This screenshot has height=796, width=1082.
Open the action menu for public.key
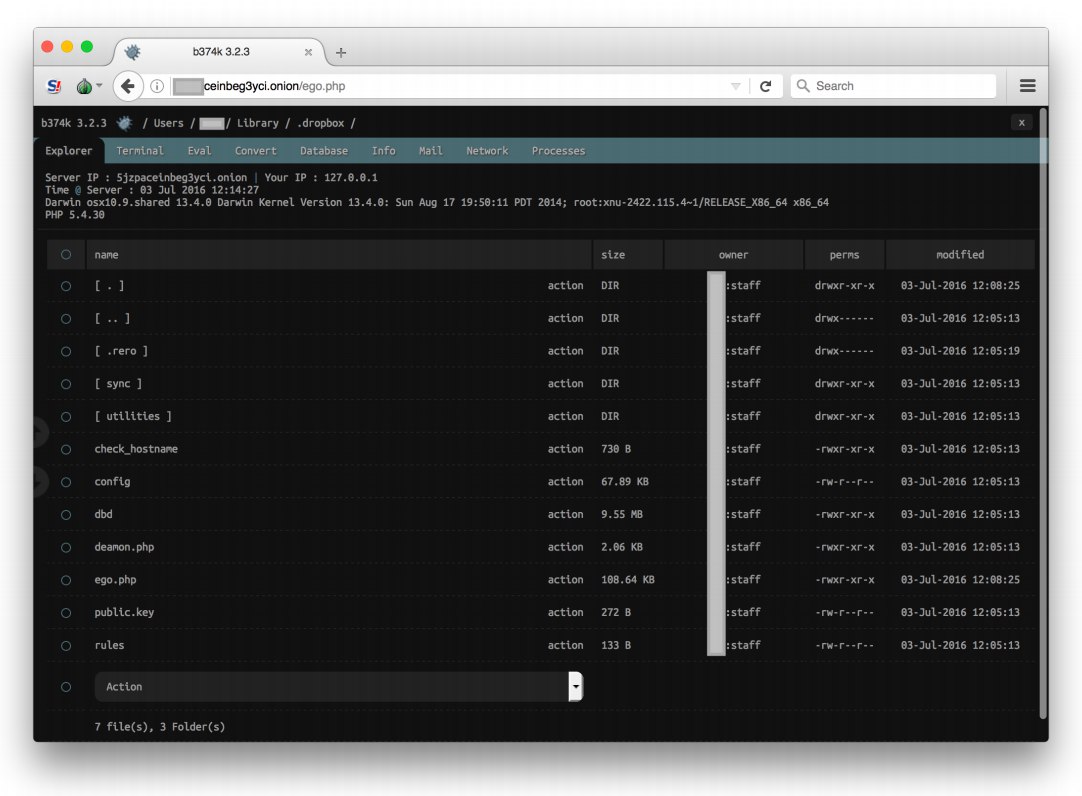point(565,613)
